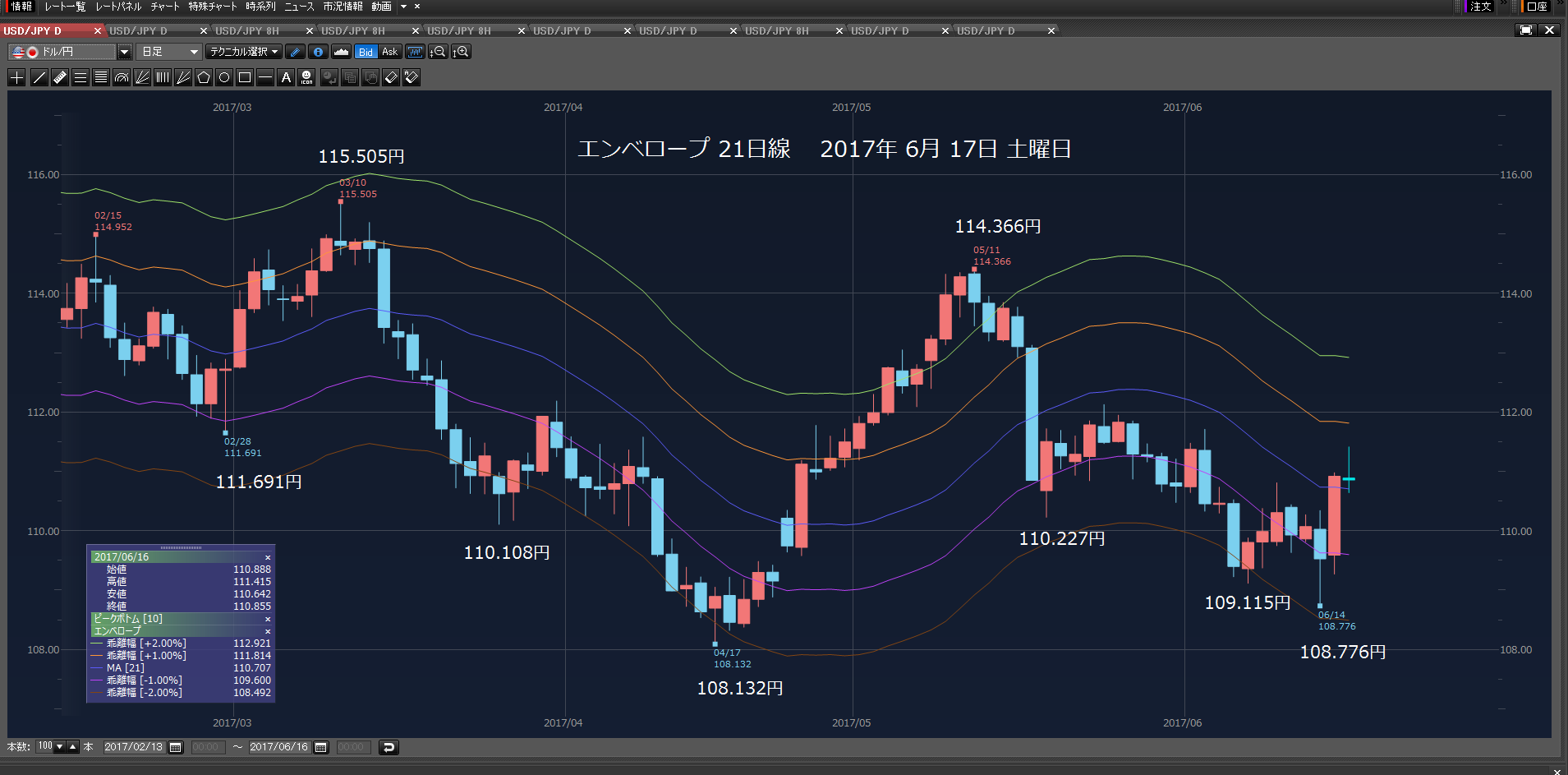Click the blue MA [21] line color swatch
1568x775 pixels.
[x=97, y=668]
